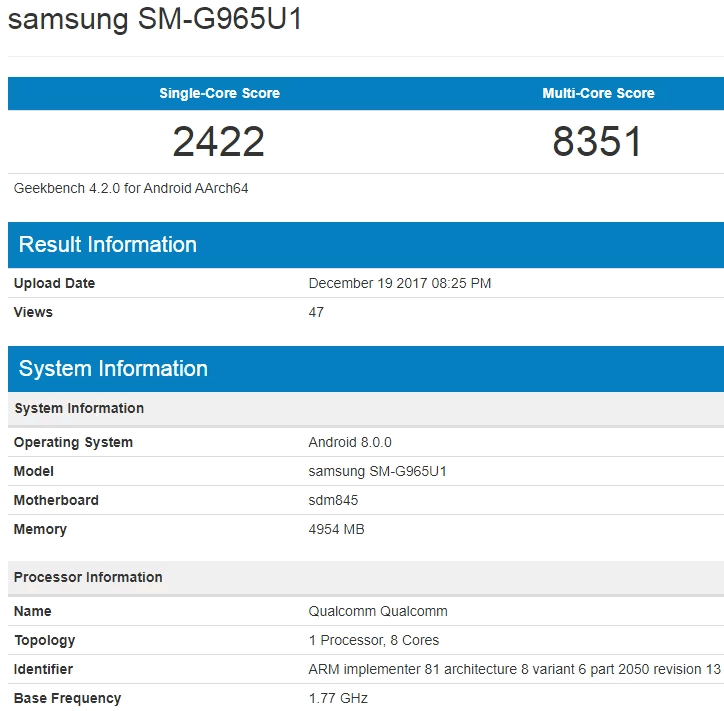Image resolution: width=724 pixels, height=711 pixels.
Task: Select the Qualcomm Qualcomm value
Action: [378, 611]
